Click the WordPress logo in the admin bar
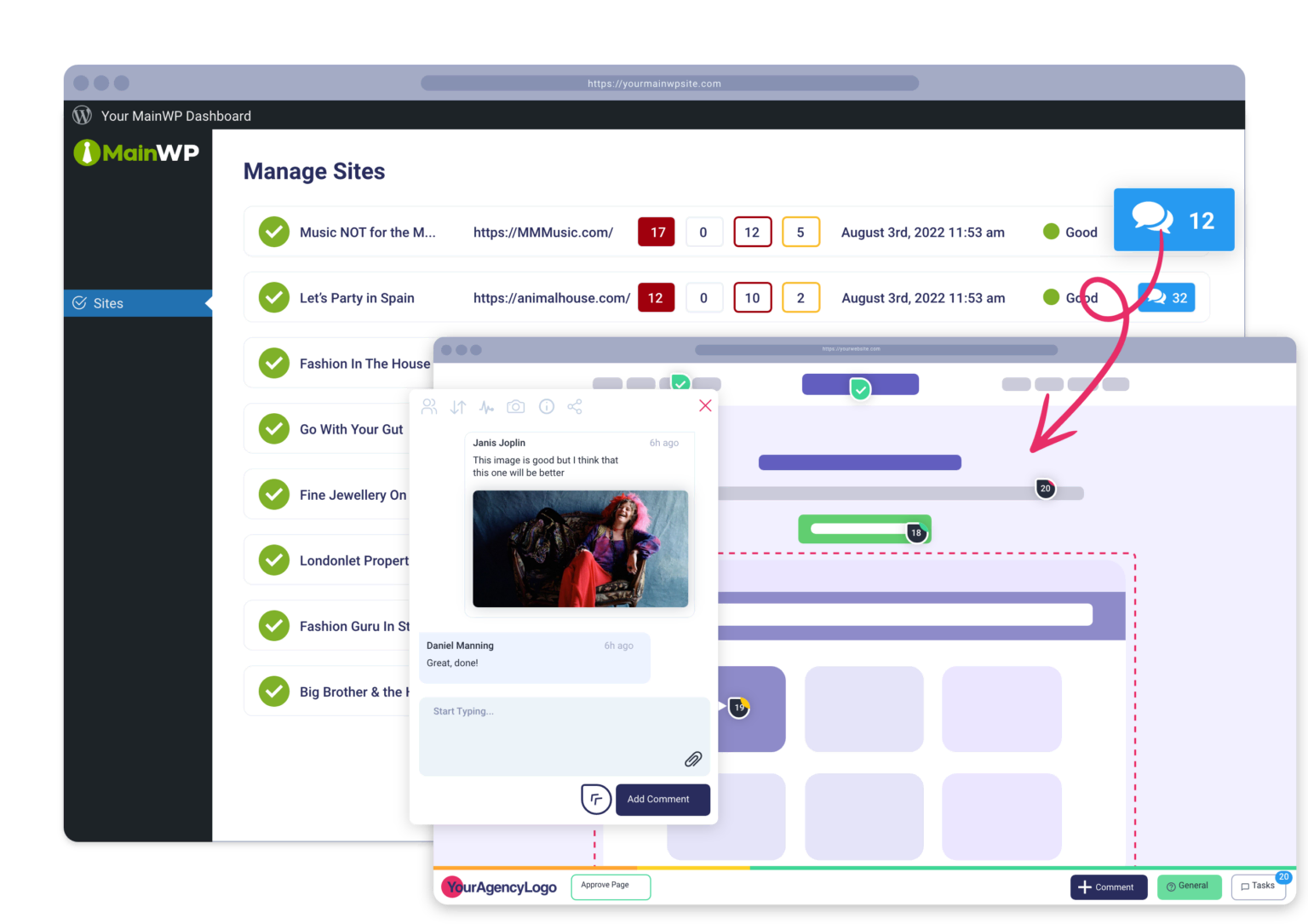Viewport: 1308px width, 924px height. point(83,116)
